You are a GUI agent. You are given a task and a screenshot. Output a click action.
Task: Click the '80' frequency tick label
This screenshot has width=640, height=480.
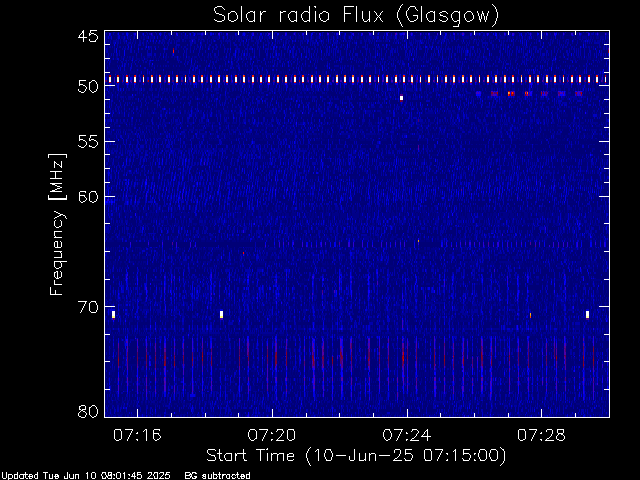pos(88,411)
